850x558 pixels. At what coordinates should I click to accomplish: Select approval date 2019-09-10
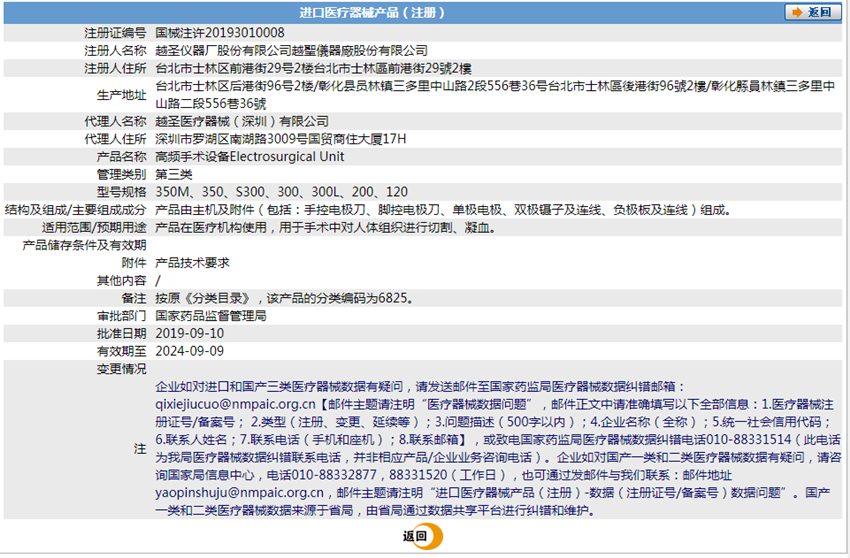pos(189,333)
